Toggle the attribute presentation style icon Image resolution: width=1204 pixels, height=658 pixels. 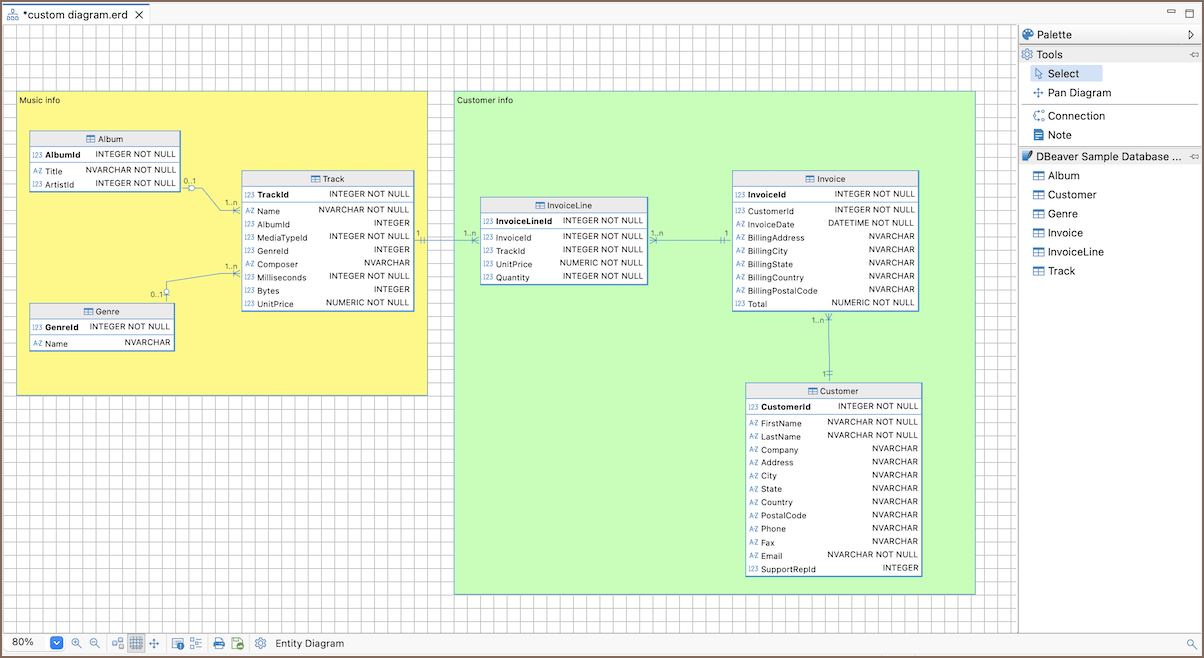pos(196,643)
